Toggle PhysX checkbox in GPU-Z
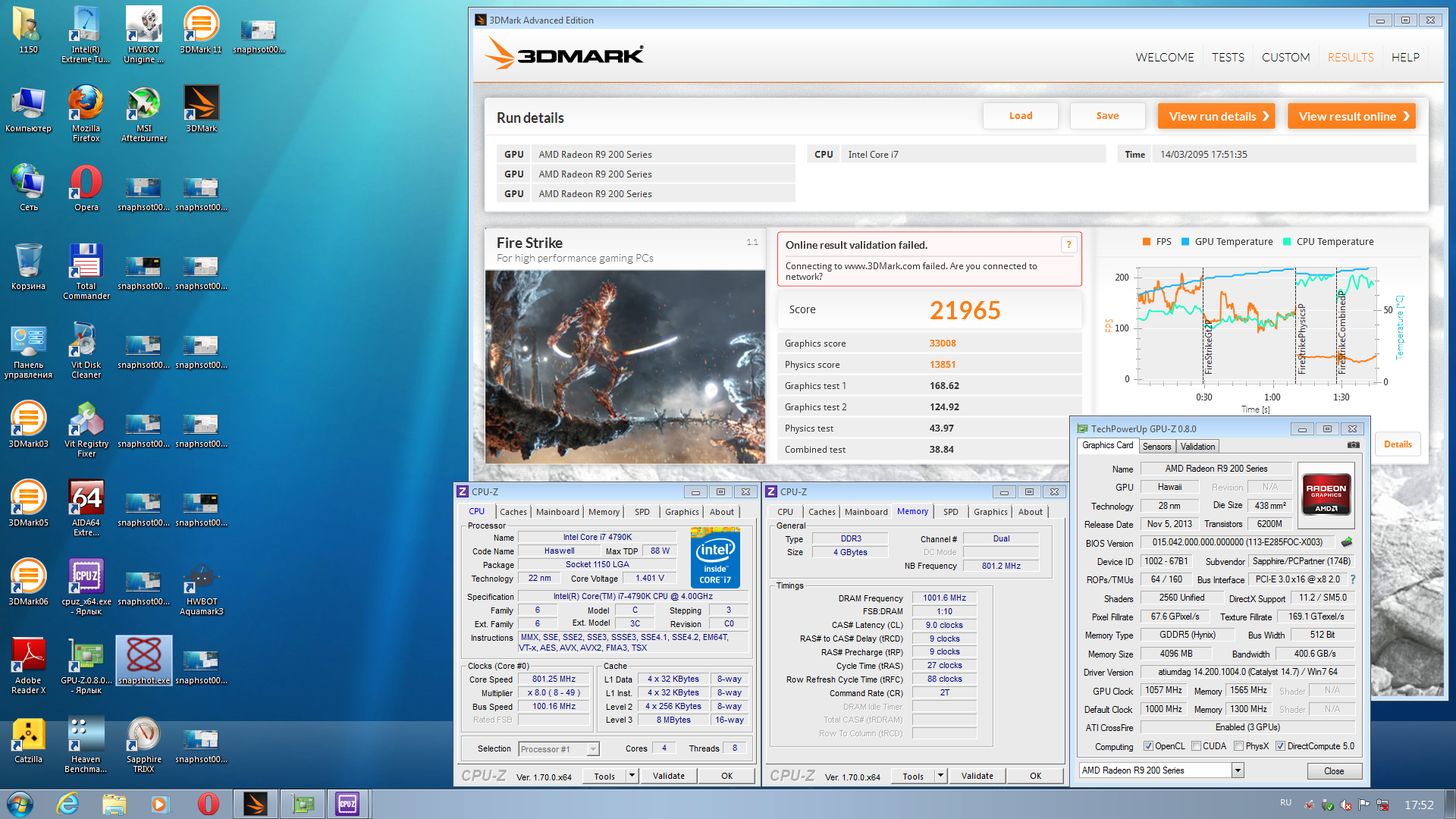The image size is (1456, 819). click(x=1238, y=746)
